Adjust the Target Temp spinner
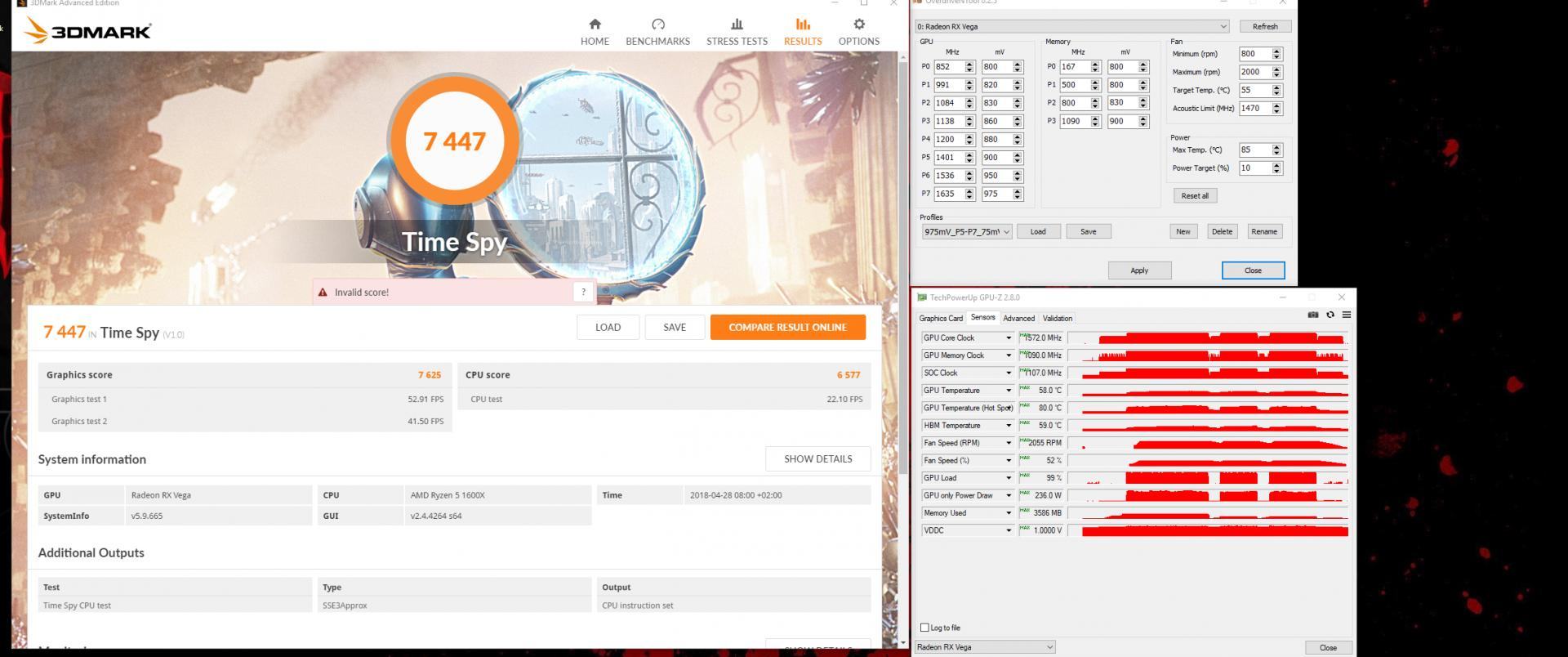Image resolution: width=1568 pixels, height=657 pixels. [1276, 90]
